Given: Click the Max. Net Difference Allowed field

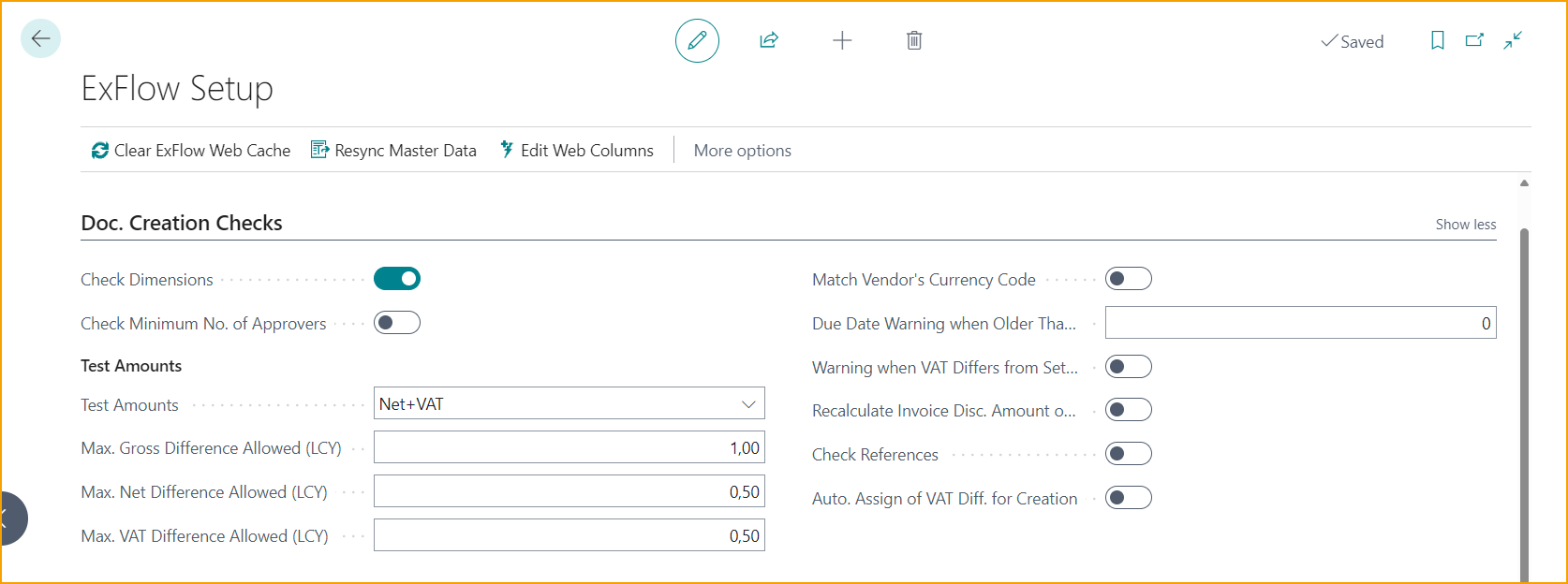Looking at the screenshot, I should click(570, 491).
